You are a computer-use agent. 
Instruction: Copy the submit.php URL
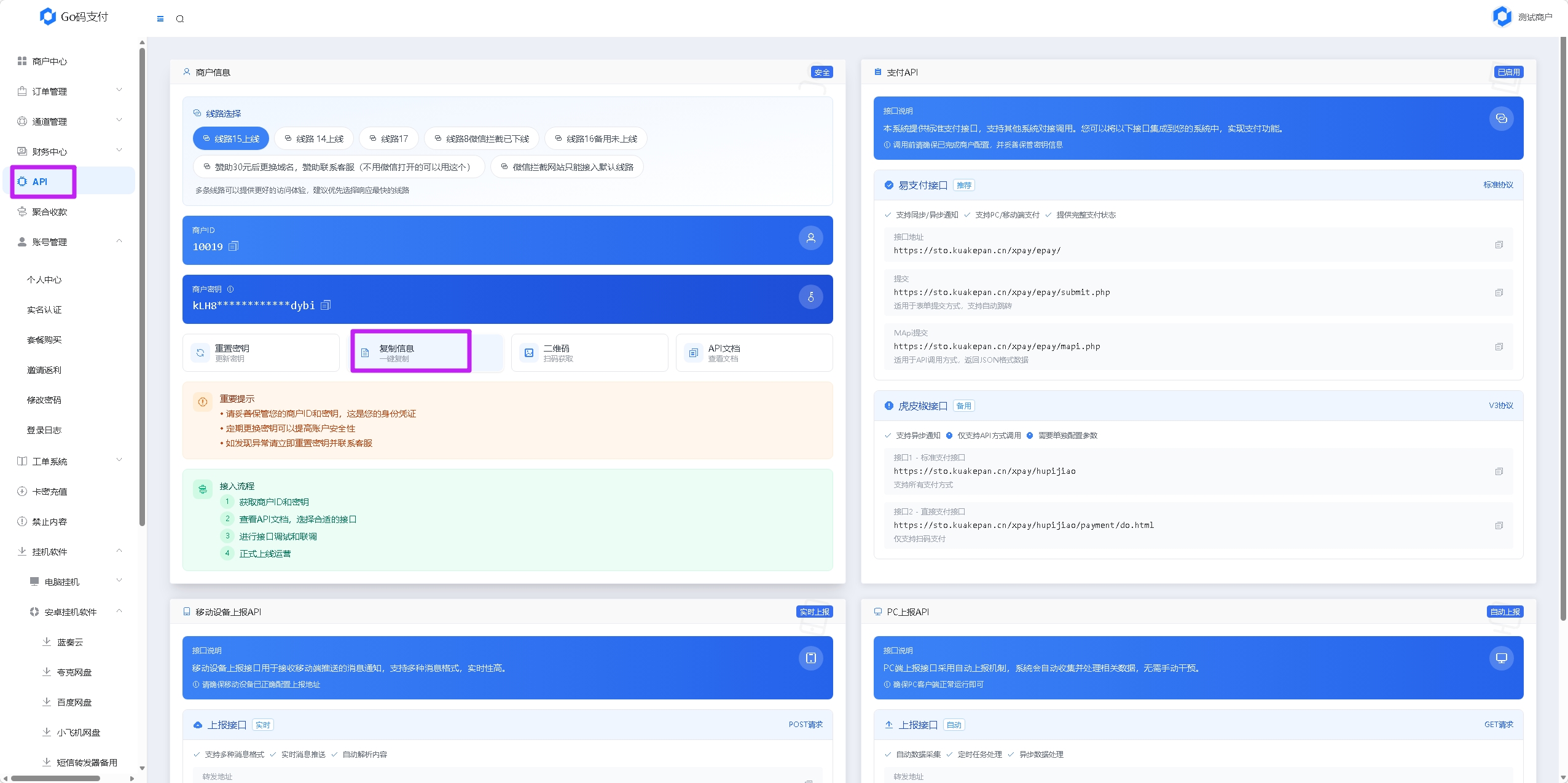click(1499, 293)
